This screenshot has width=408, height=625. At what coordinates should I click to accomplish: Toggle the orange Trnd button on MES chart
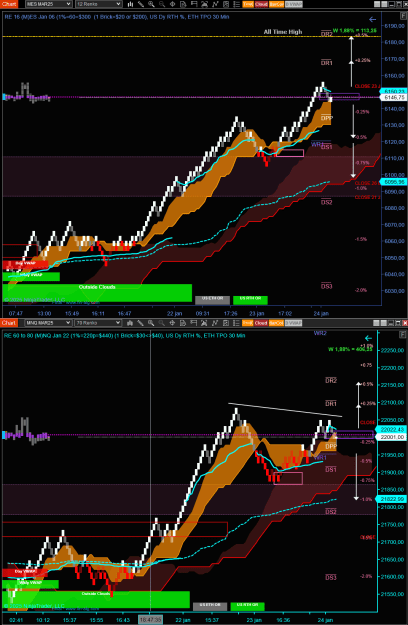click(248, 4)
